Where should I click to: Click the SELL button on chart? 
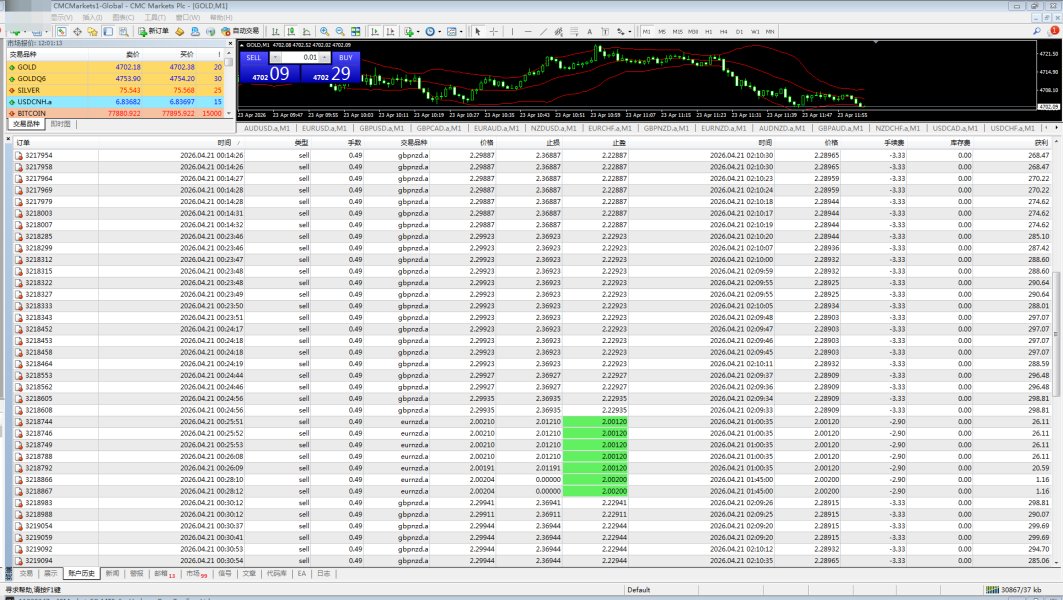click(x=254, y=58)
